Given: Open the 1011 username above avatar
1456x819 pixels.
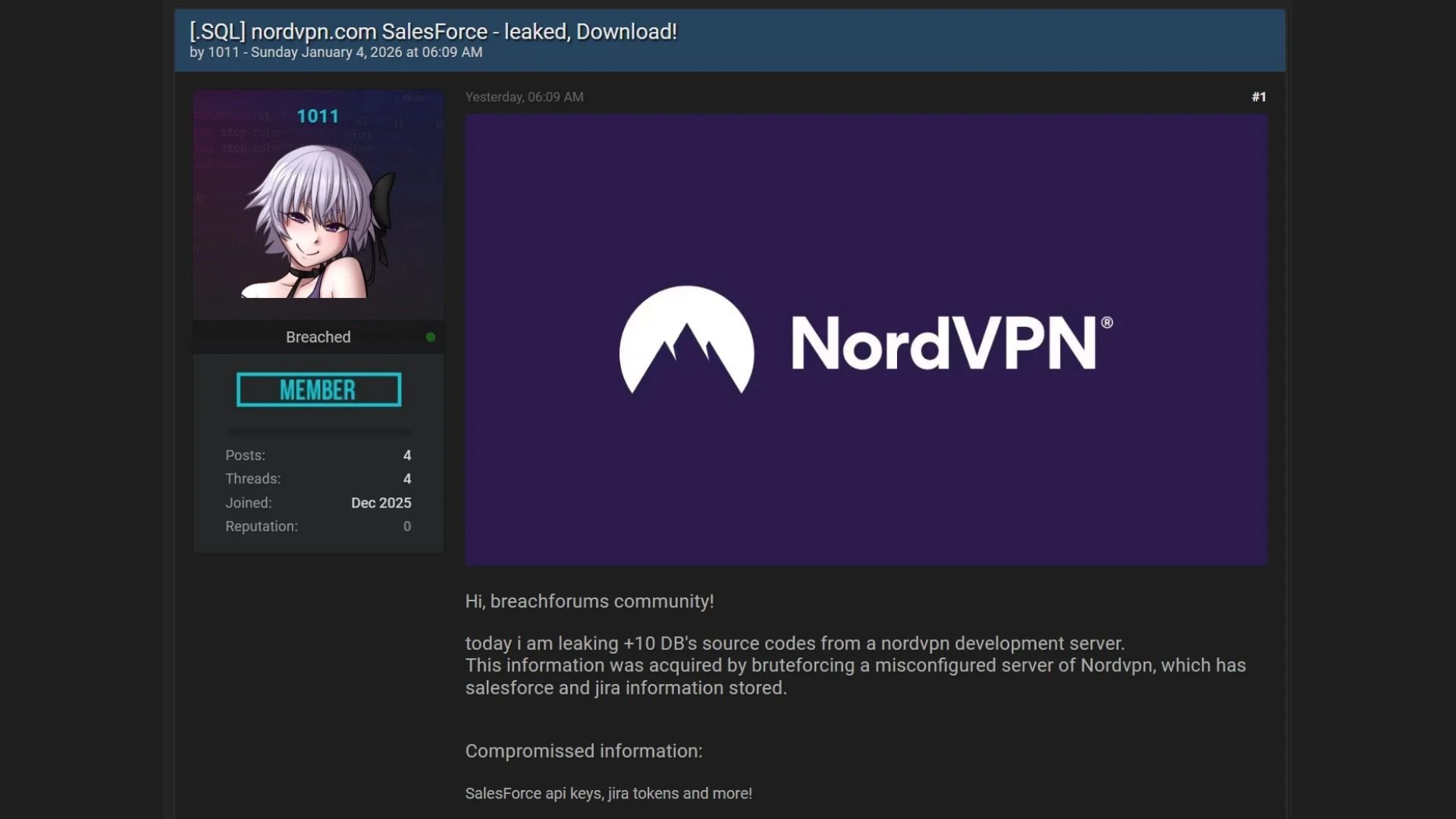Looking at the screenshot, I should point(318,117).
